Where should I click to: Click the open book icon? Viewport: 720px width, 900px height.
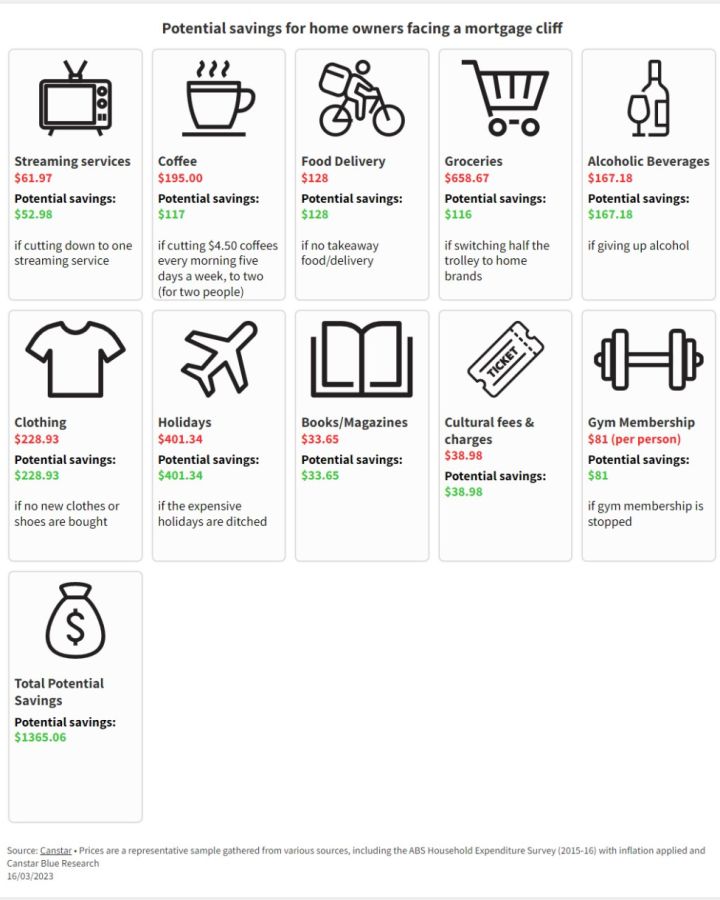coord(362,359)
